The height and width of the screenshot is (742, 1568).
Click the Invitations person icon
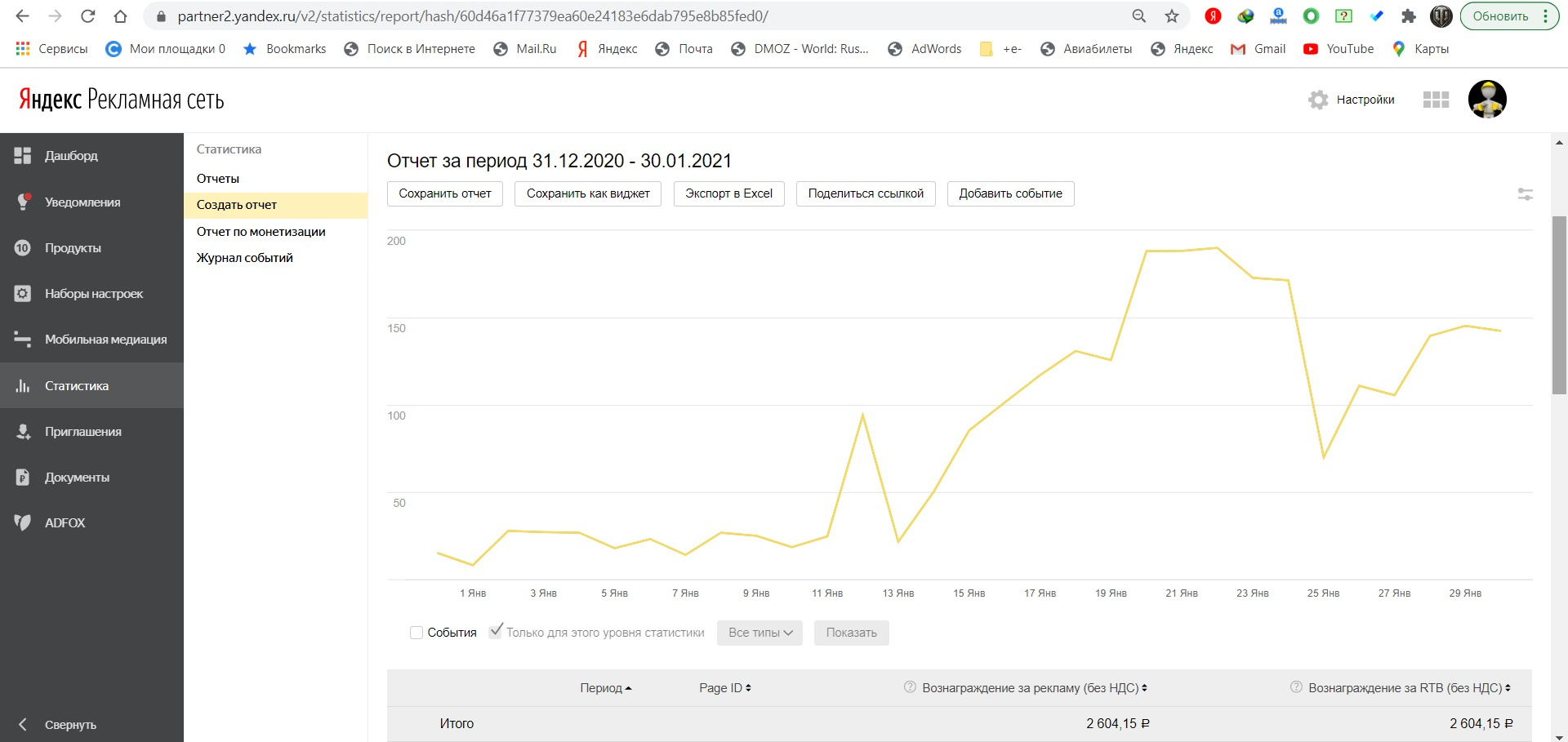[x=23, y=432]
